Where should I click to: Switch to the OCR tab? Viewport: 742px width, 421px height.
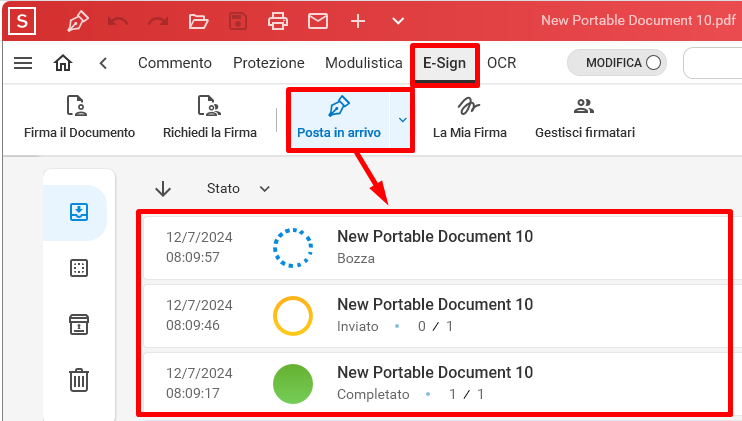click(502, 63)
